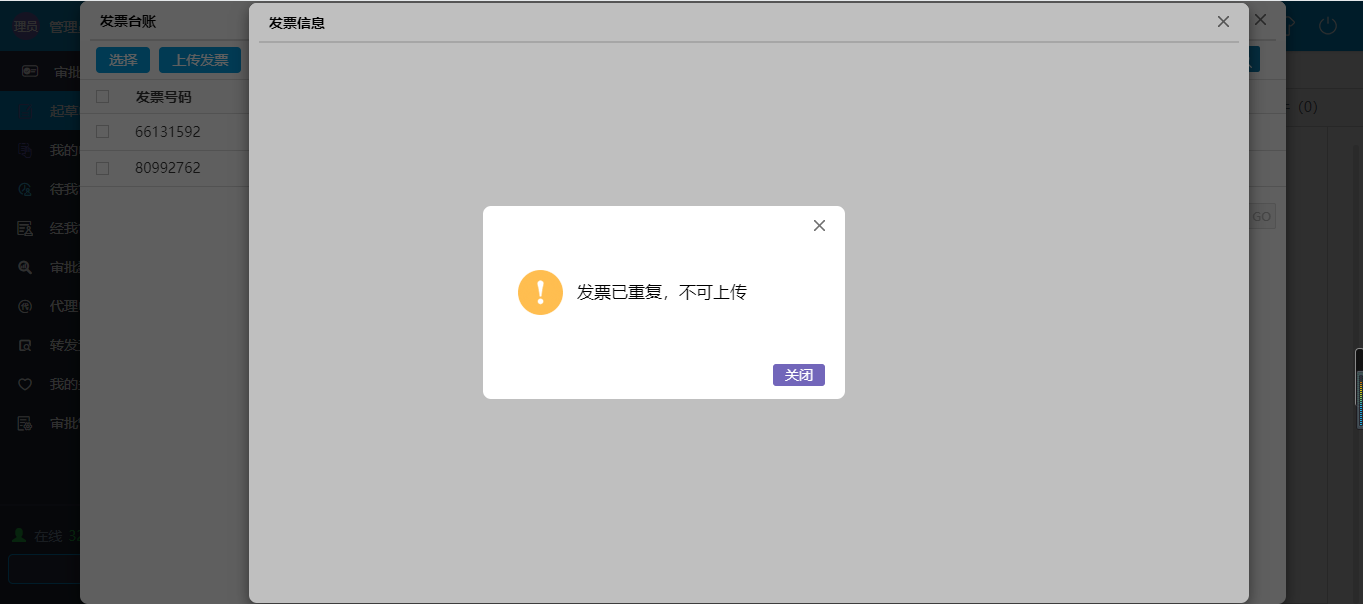Select the highlighted 起草 menu item
1363x604 pixels.
point(60,111)
